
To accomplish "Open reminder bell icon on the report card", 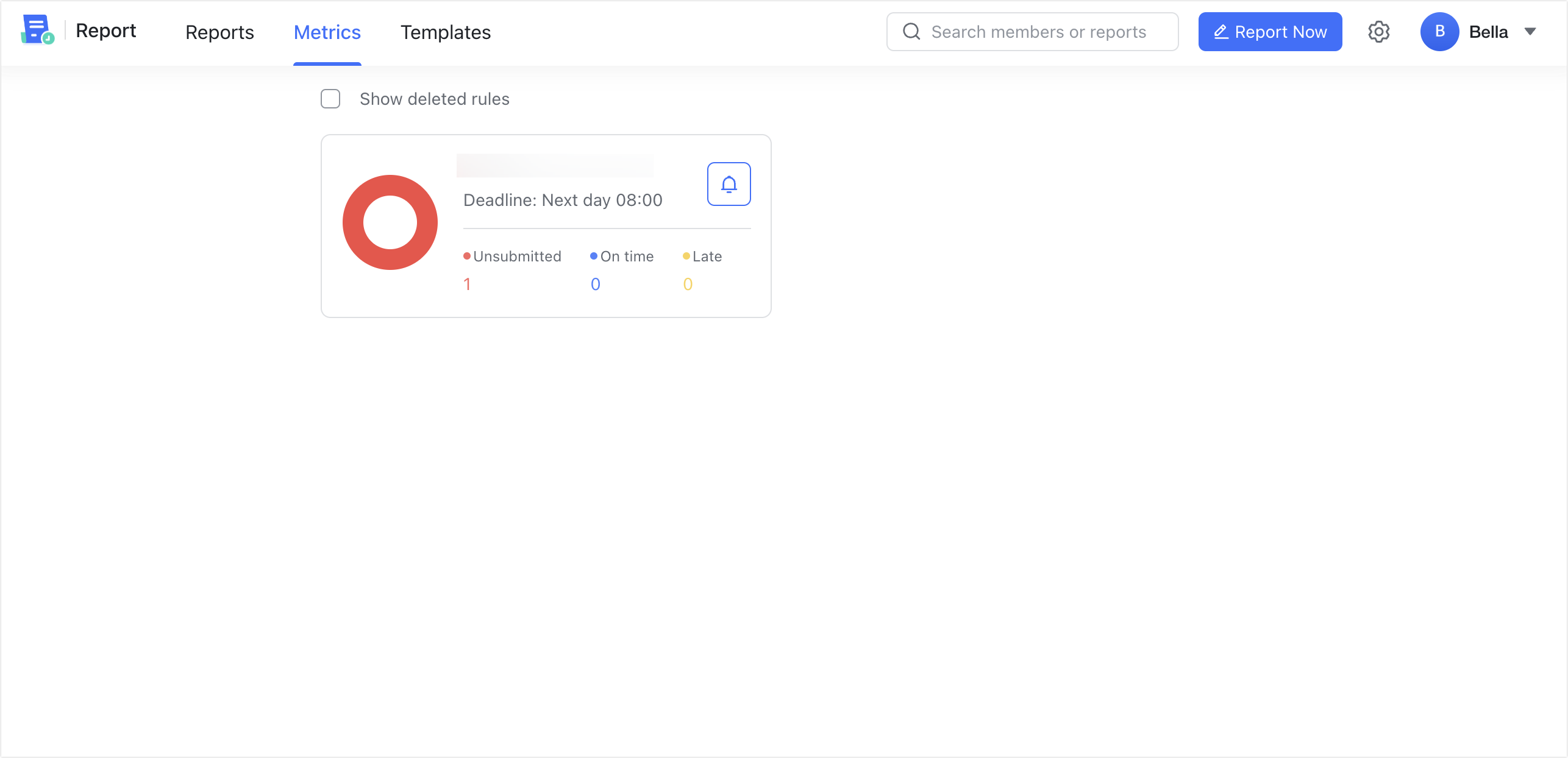I will point(729,183).
